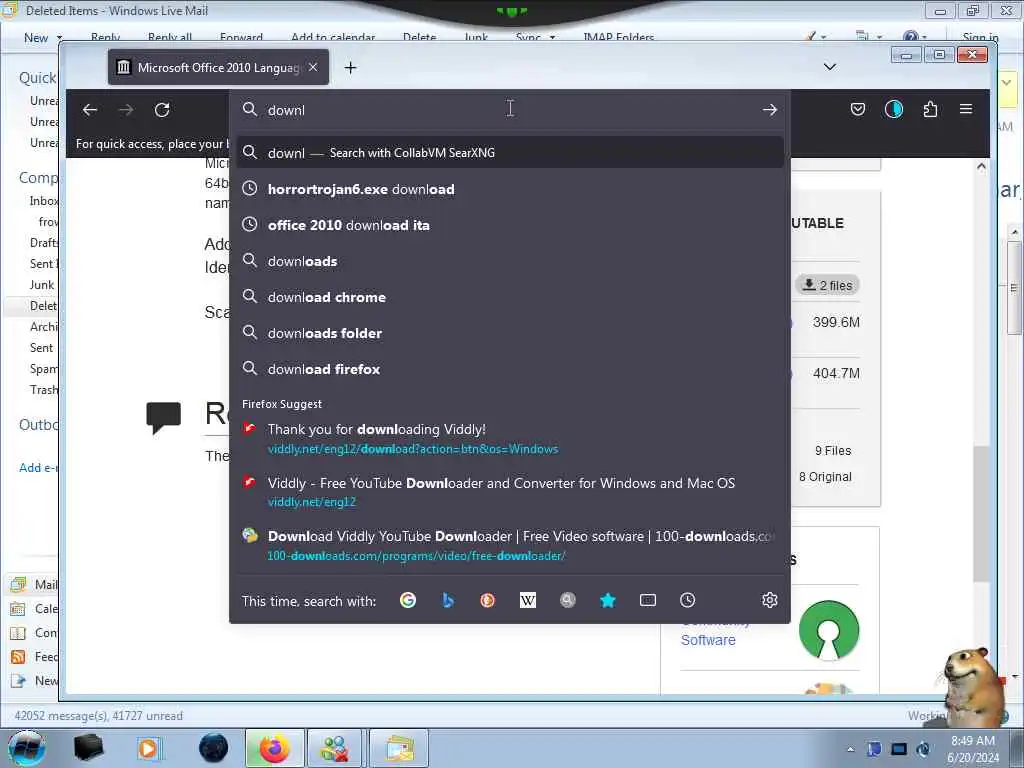Search with Wikipedia this time
This screenshot has height=768, width=1024.
(528, 600)
